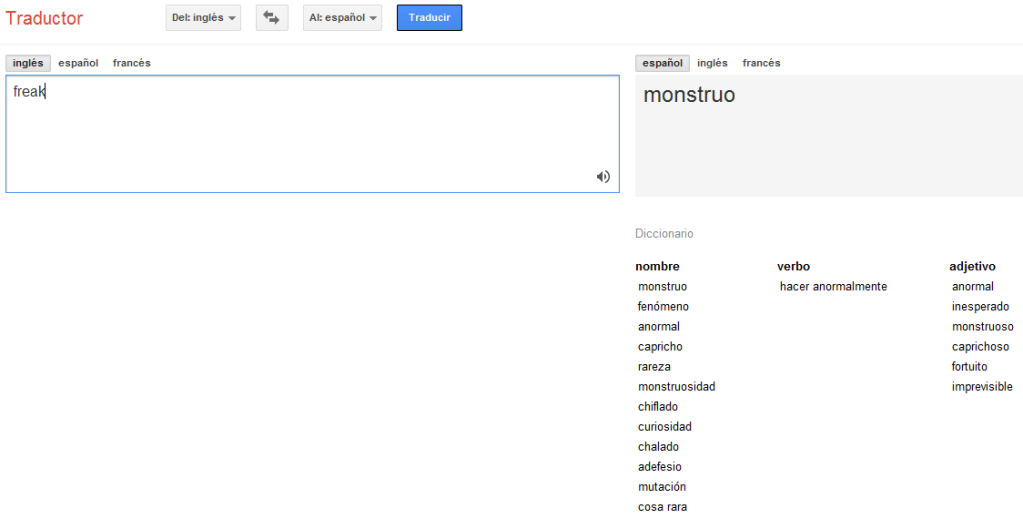Choose francés tab as target language

click(761, 63)
